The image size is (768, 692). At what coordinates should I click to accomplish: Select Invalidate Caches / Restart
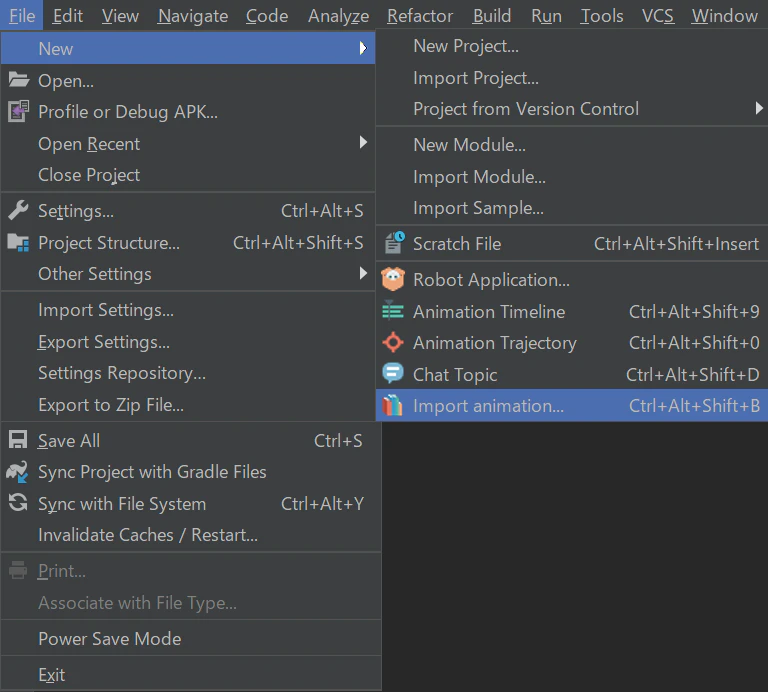tap(191, 535)
